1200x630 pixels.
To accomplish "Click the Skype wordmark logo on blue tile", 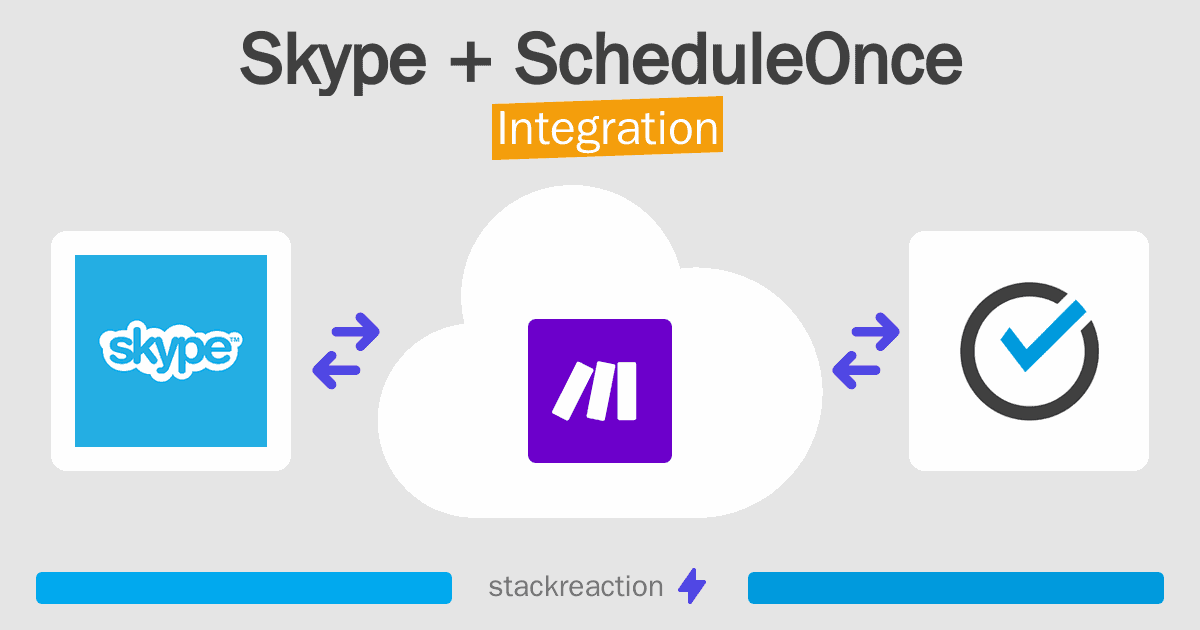I will coord(171,352).
